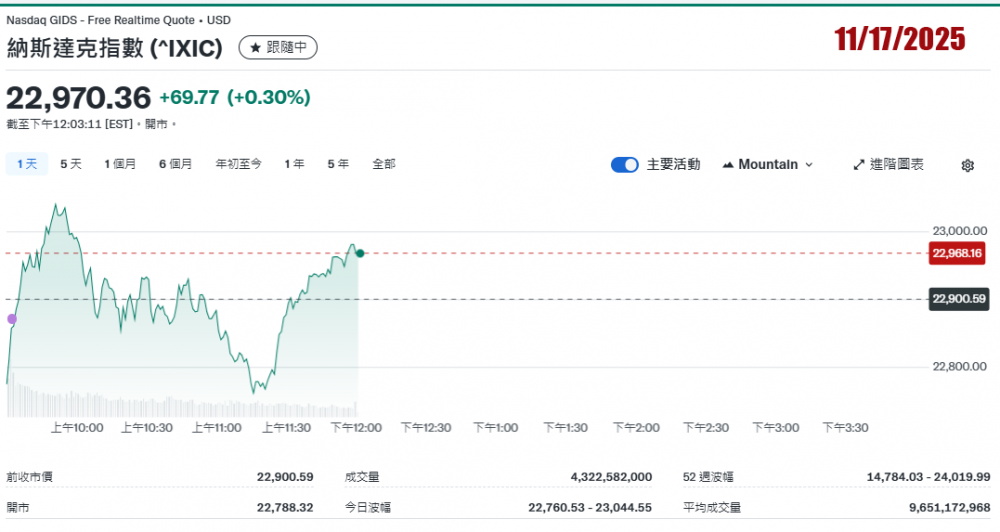Select 全部 to show all history
This screenshot has width=1000, height=532.
tap(384, 164)
